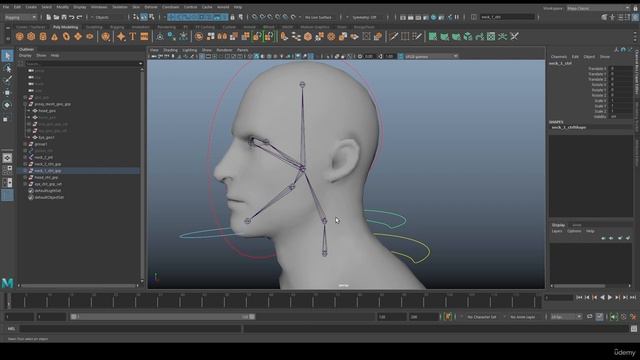Create a polygon cone from the shelf

(54, 37)
